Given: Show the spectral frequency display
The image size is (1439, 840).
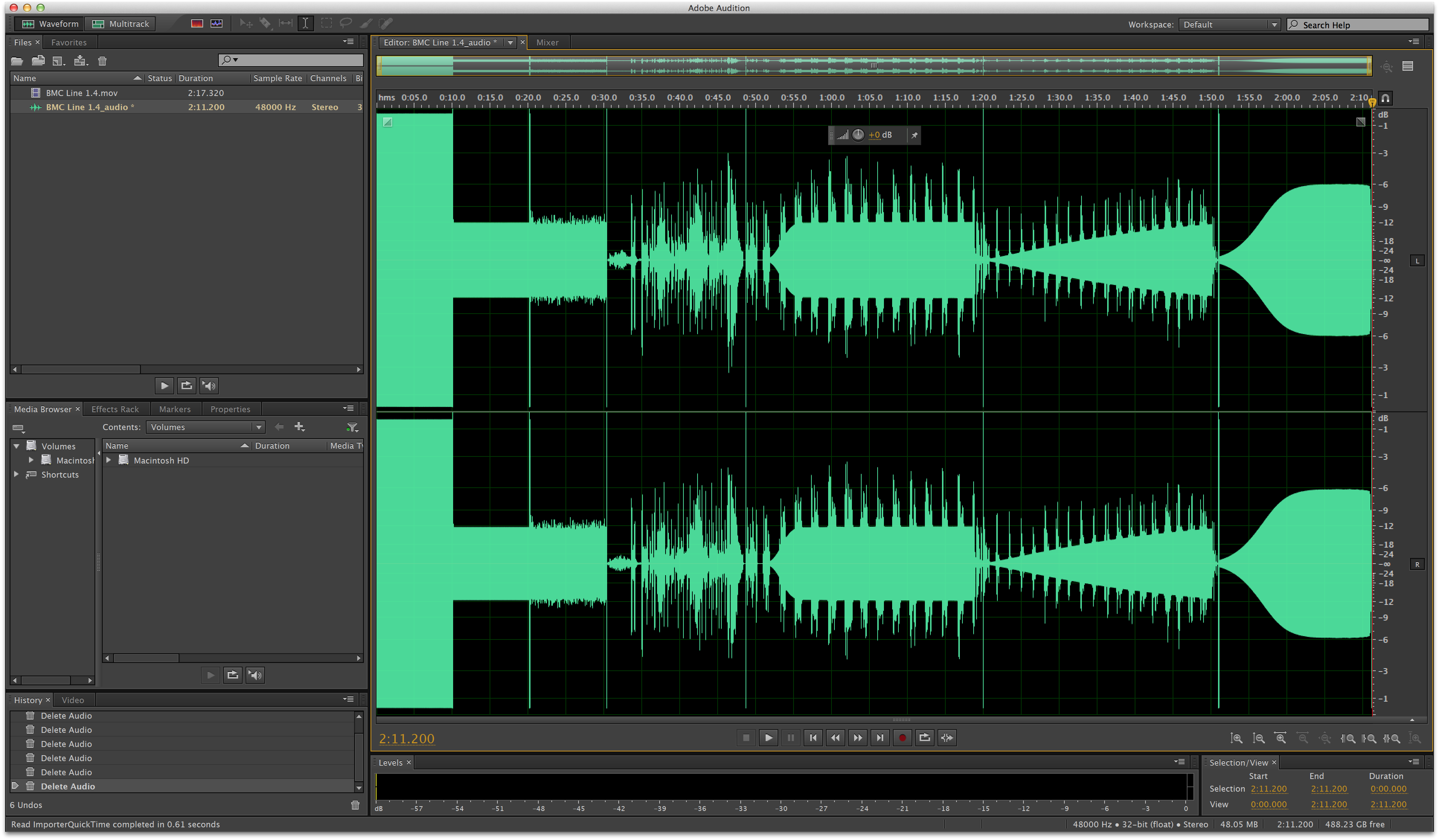Looking at the screenshot, I should pos(197,23).
